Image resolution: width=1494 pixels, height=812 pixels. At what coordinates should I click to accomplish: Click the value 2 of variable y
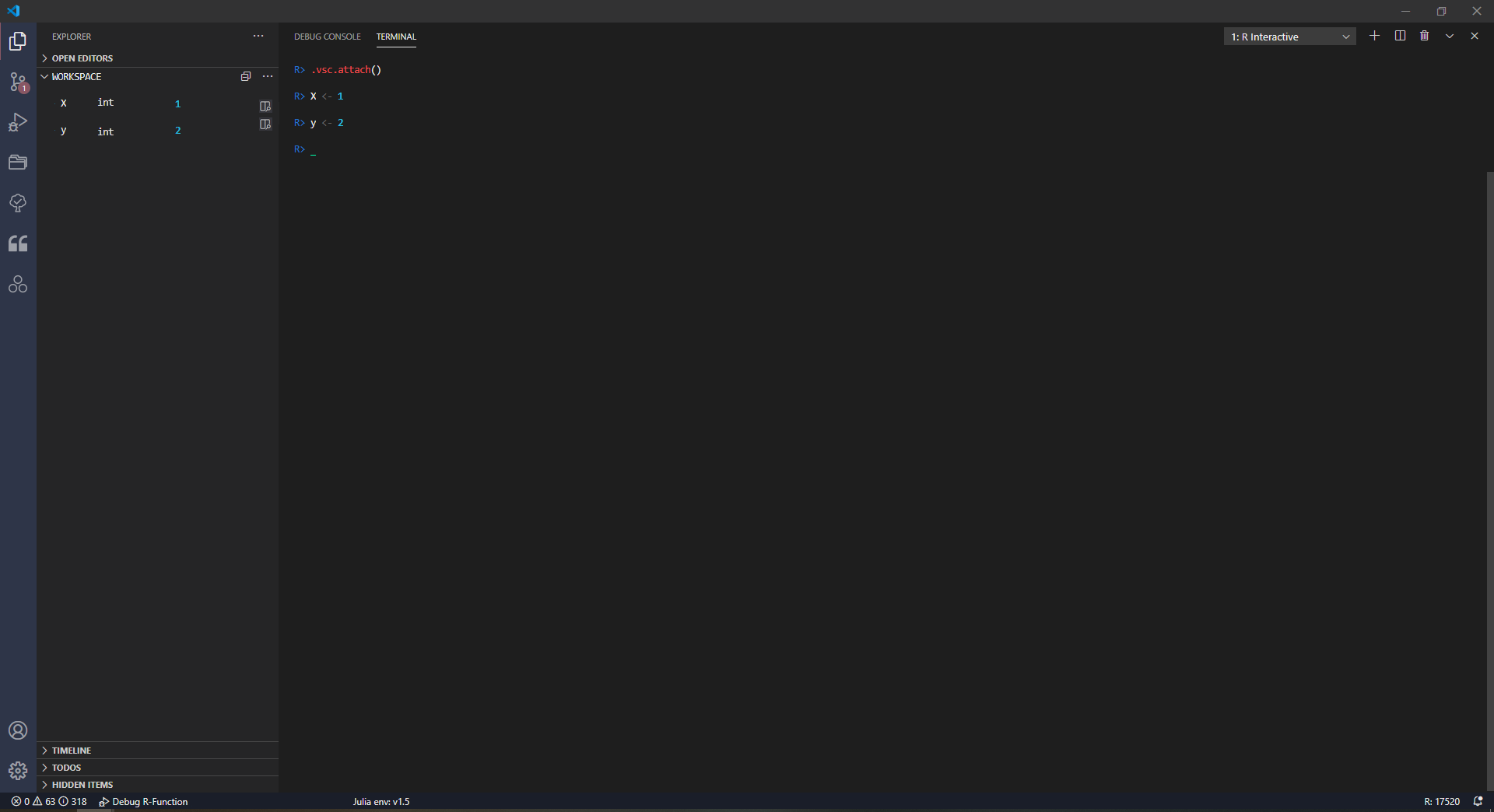click(177, 131)
